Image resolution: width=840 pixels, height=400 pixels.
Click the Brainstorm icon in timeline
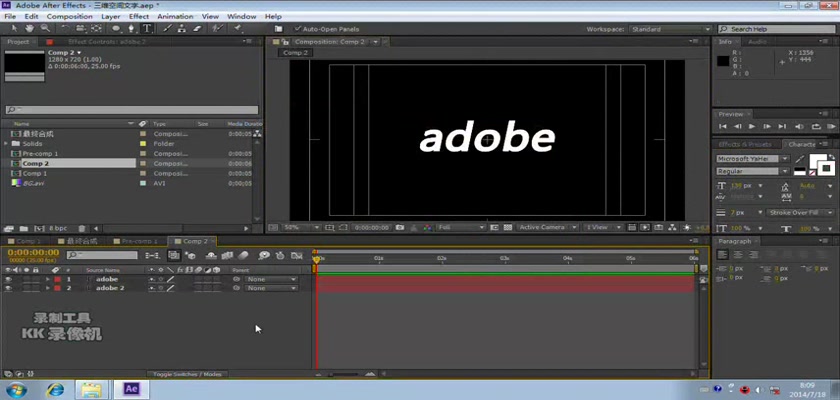pos(264,256)
